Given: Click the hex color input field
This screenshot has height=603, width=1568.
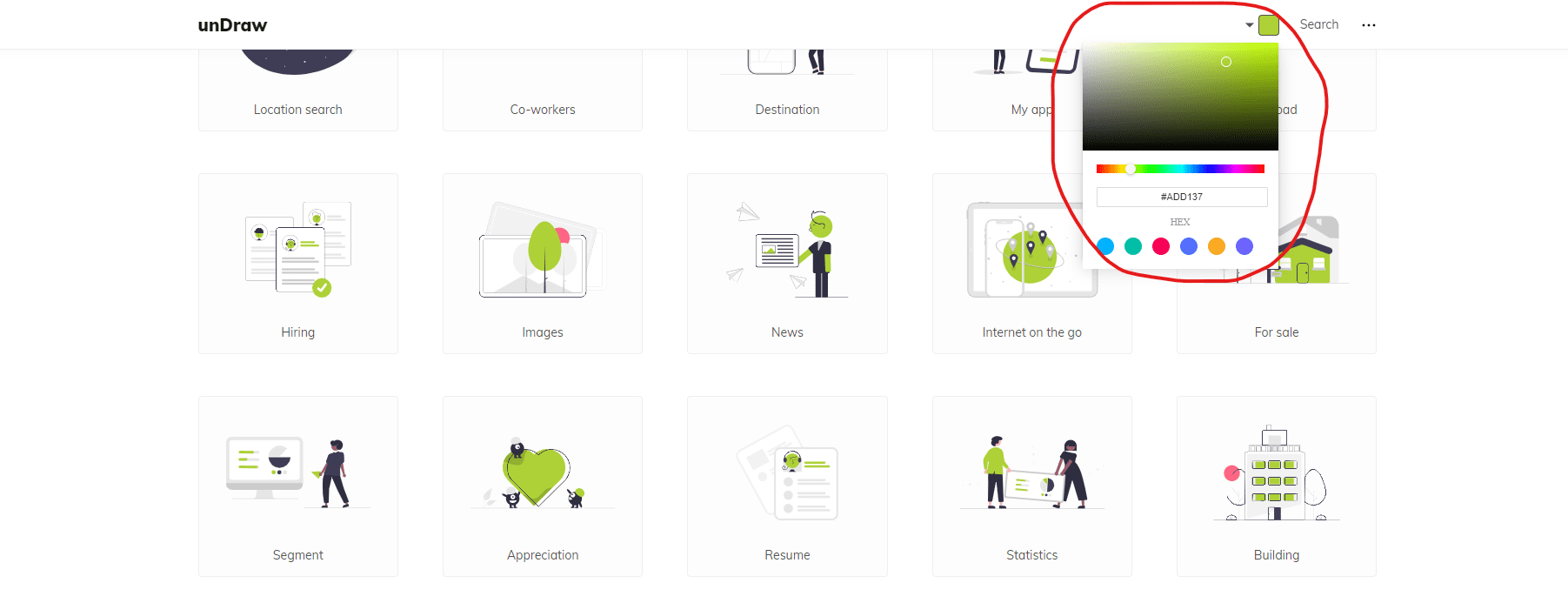Looking at the screenshot, I should point(1182,197).
